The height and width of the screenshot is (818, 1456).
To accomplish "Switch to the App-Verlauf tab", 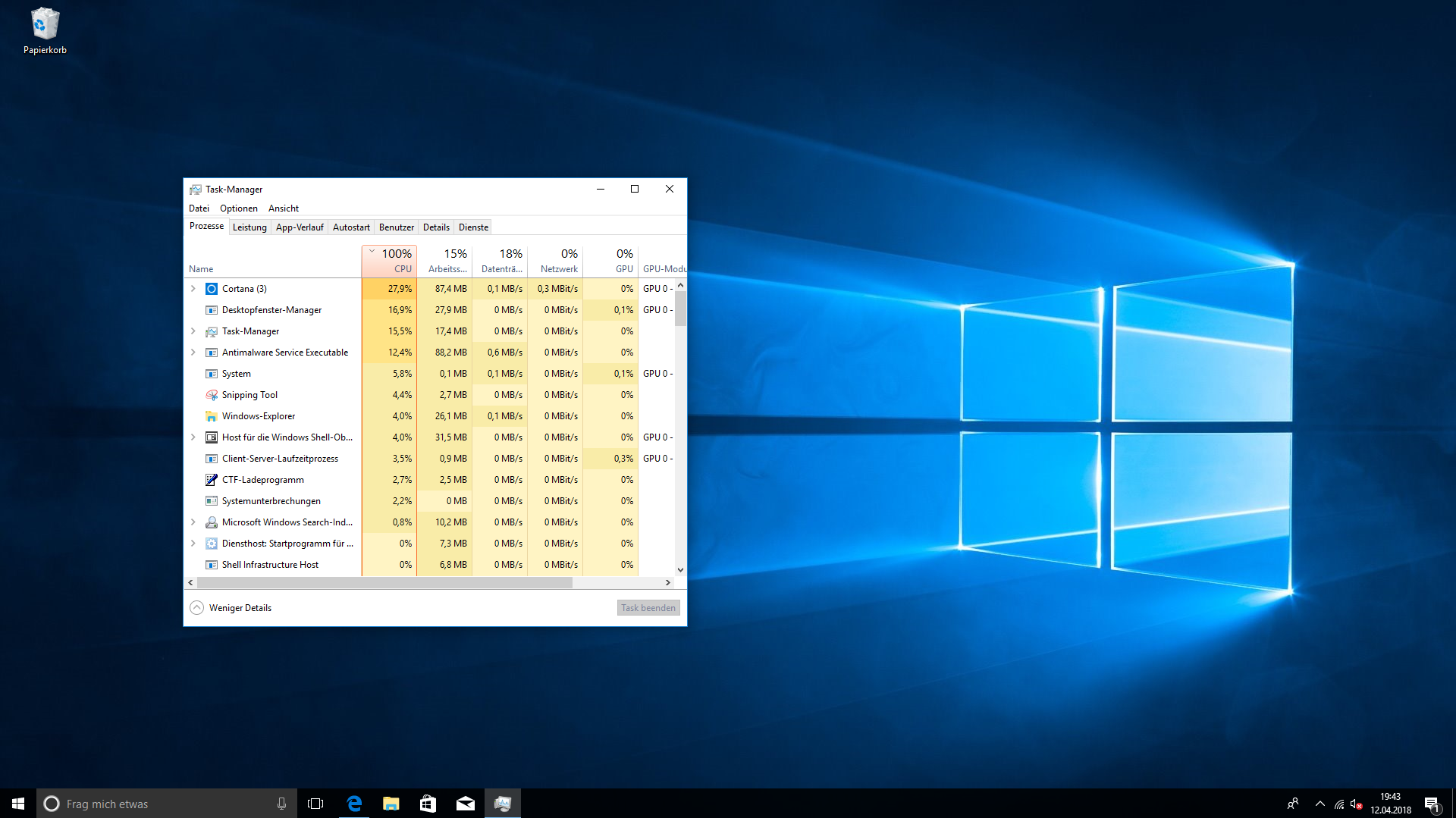I will pyautogui.click(x=300, y=227).
